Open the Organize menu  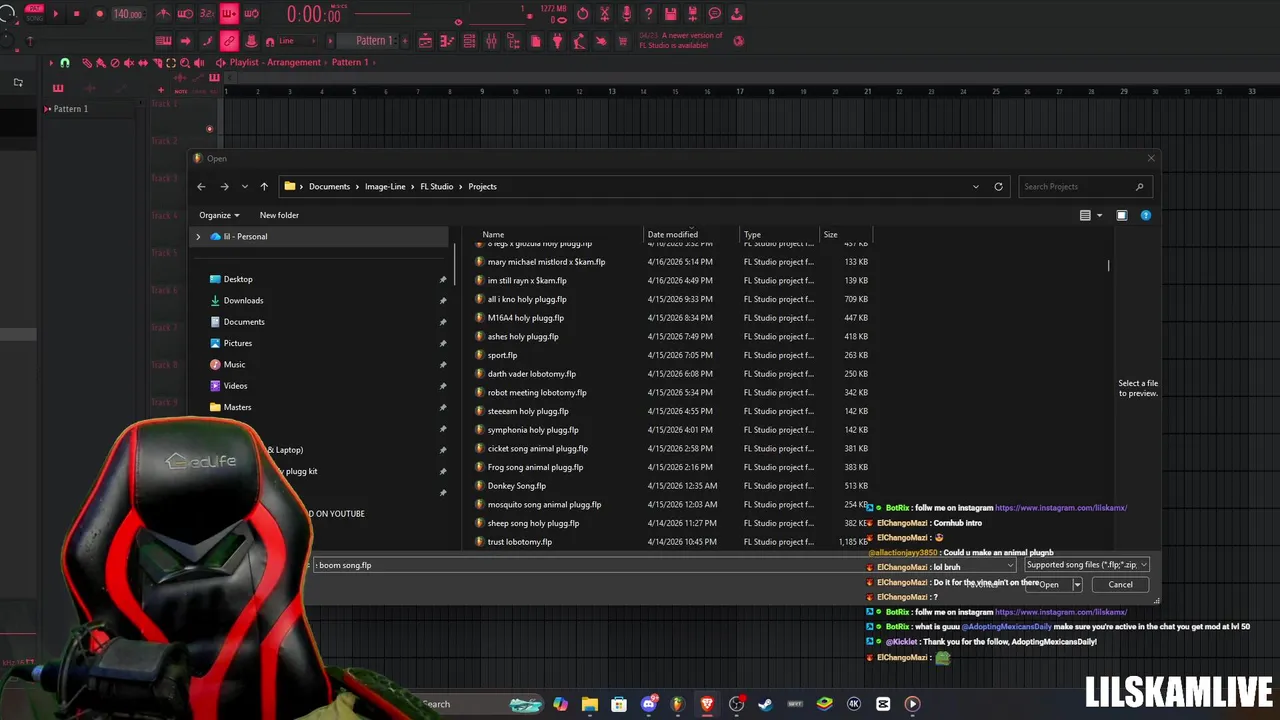[x=219, y=215]
